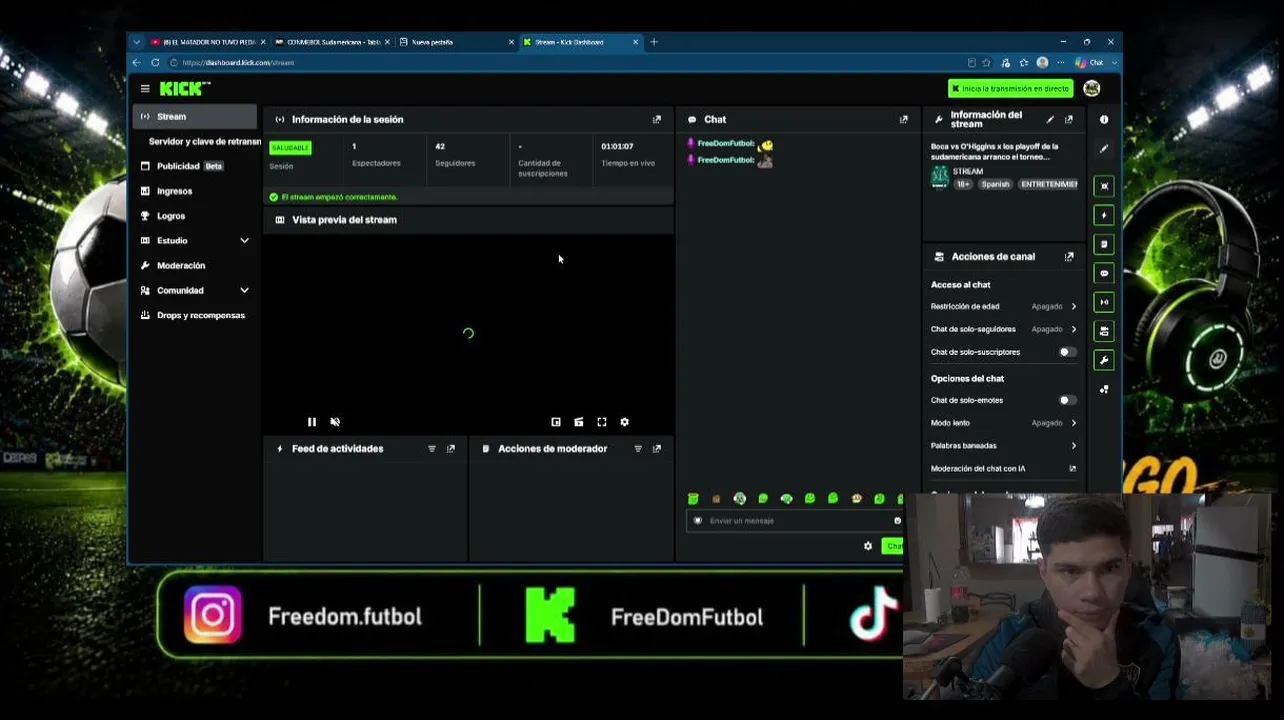1284x720 pixels.
Task: Open Drops y recompensas in the sidebar
Action: coord(195,316)
